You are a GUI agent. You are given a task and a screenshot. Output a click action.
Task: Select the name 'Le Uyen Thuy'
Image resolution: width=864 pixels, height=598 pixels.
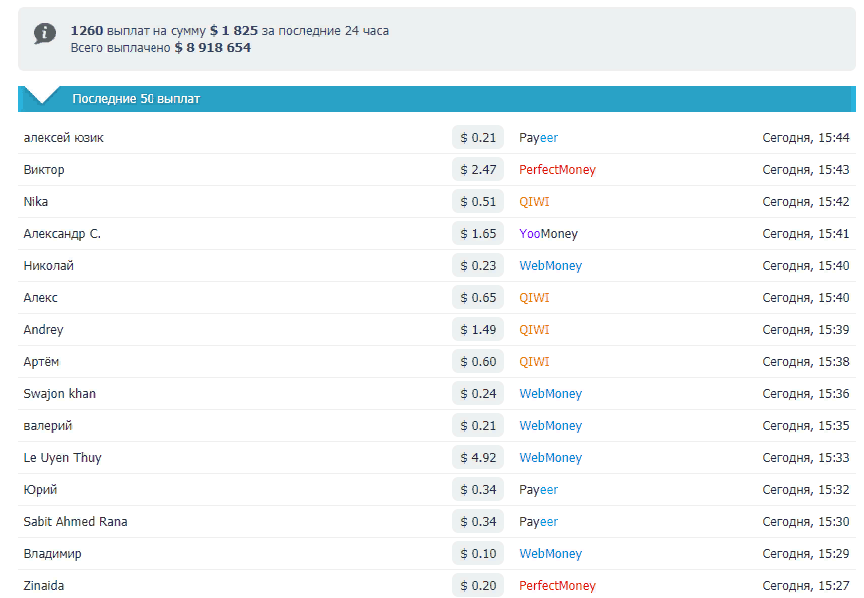62,457
